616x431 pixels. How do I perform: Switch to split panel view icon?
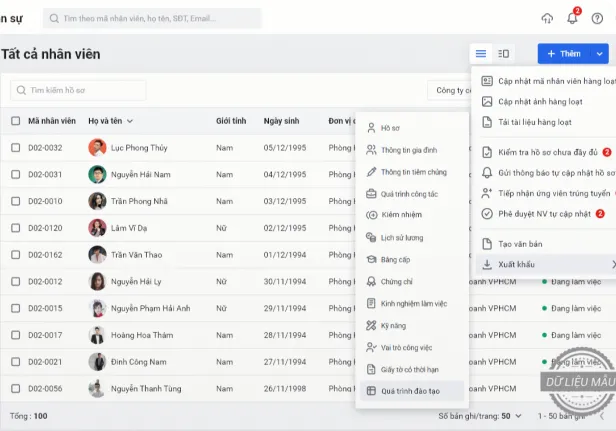[504, 54]
